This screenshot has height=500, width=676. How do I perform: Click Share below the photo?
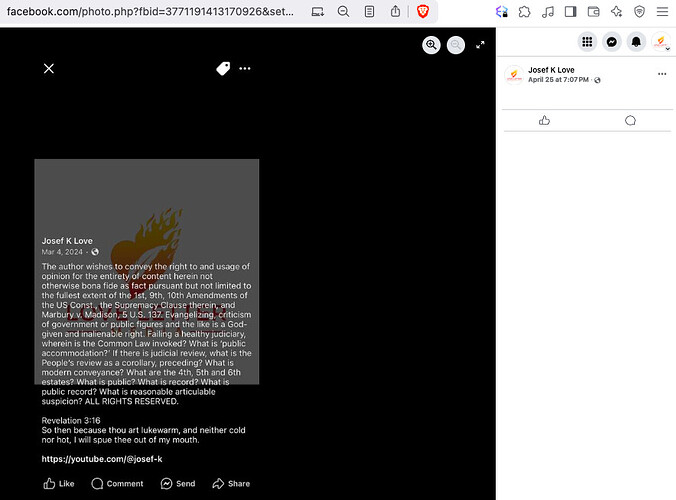[x=231, y=484]
